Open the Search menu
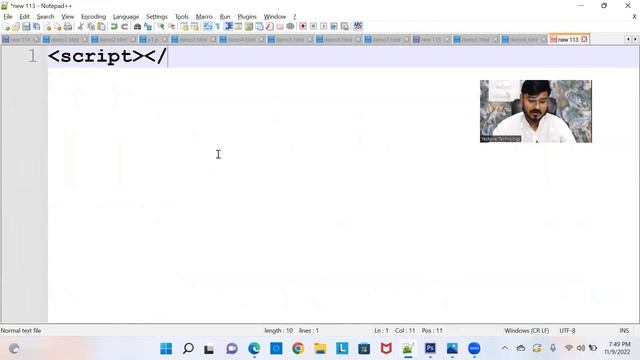Viewport: 640px width, 360px height. 45,17
